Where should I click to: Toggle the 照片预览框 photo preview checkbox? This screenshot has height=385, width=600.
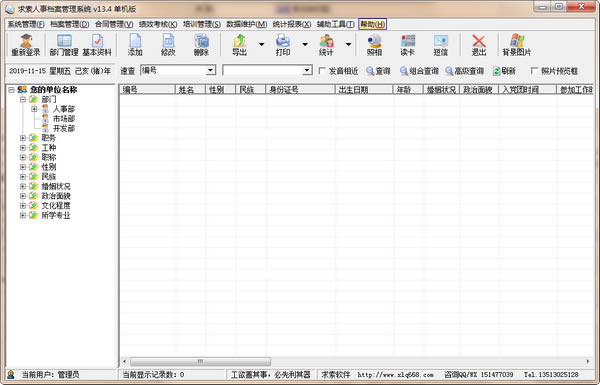click(x=534, y=71)
